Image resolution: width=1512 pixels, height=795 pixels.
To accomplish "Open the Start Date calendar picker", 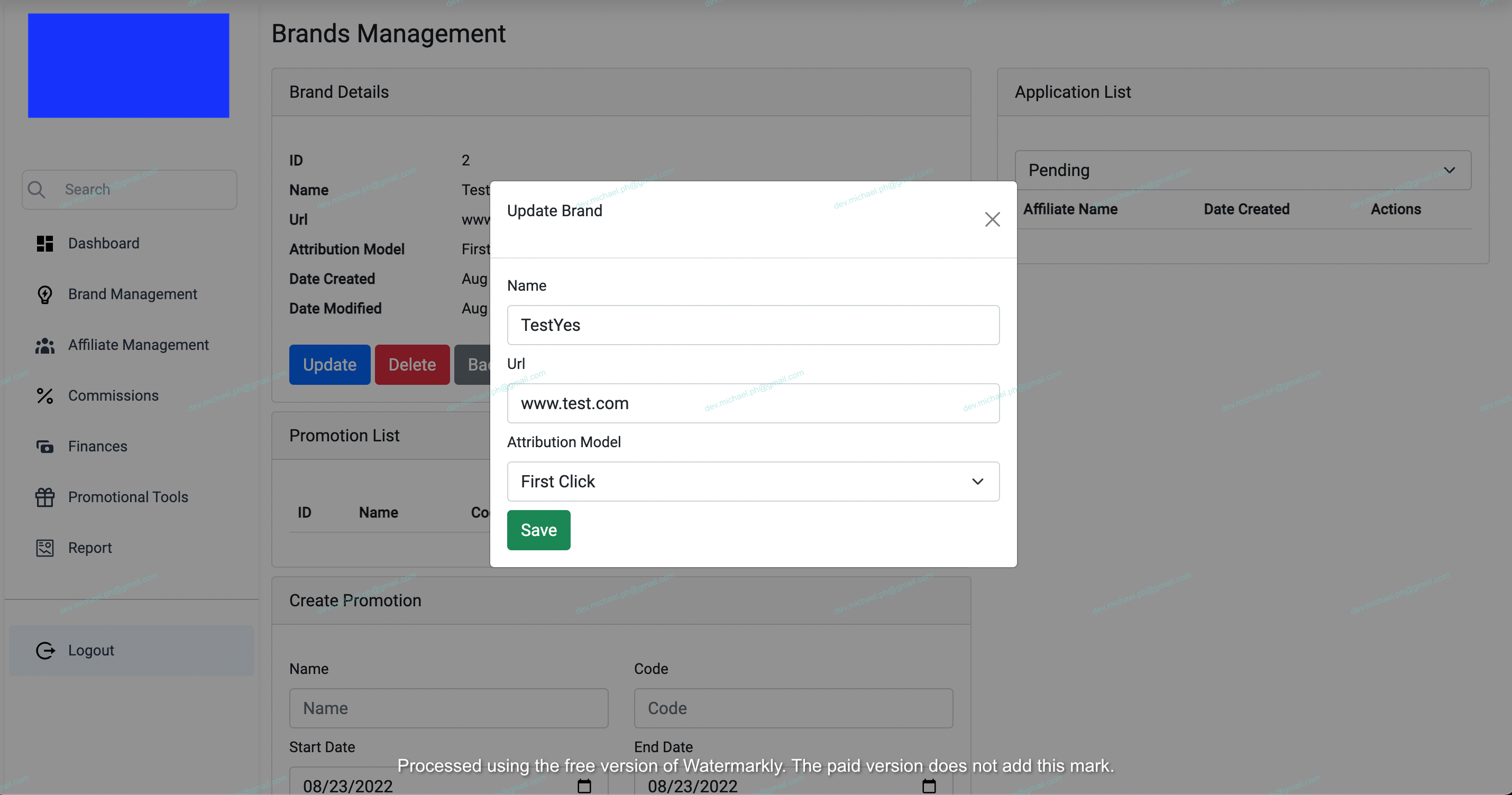I will coord(584,785).
